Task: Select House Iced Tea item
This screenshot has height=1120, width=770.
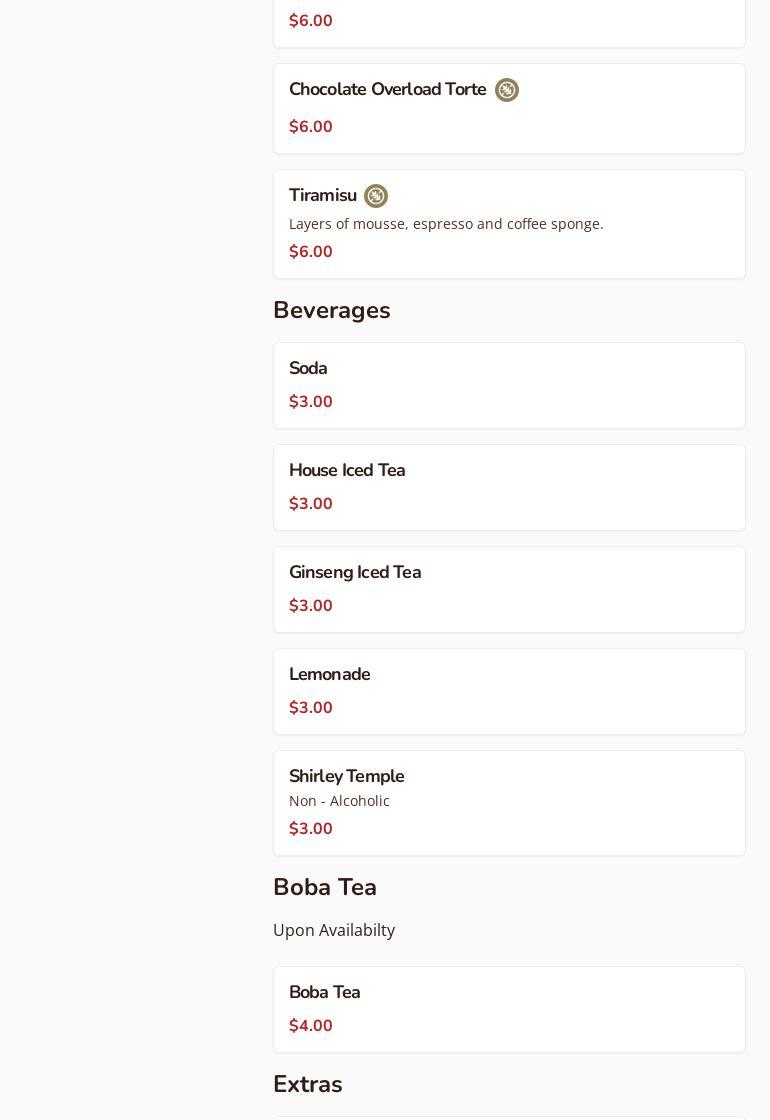Action: [509, 487]
